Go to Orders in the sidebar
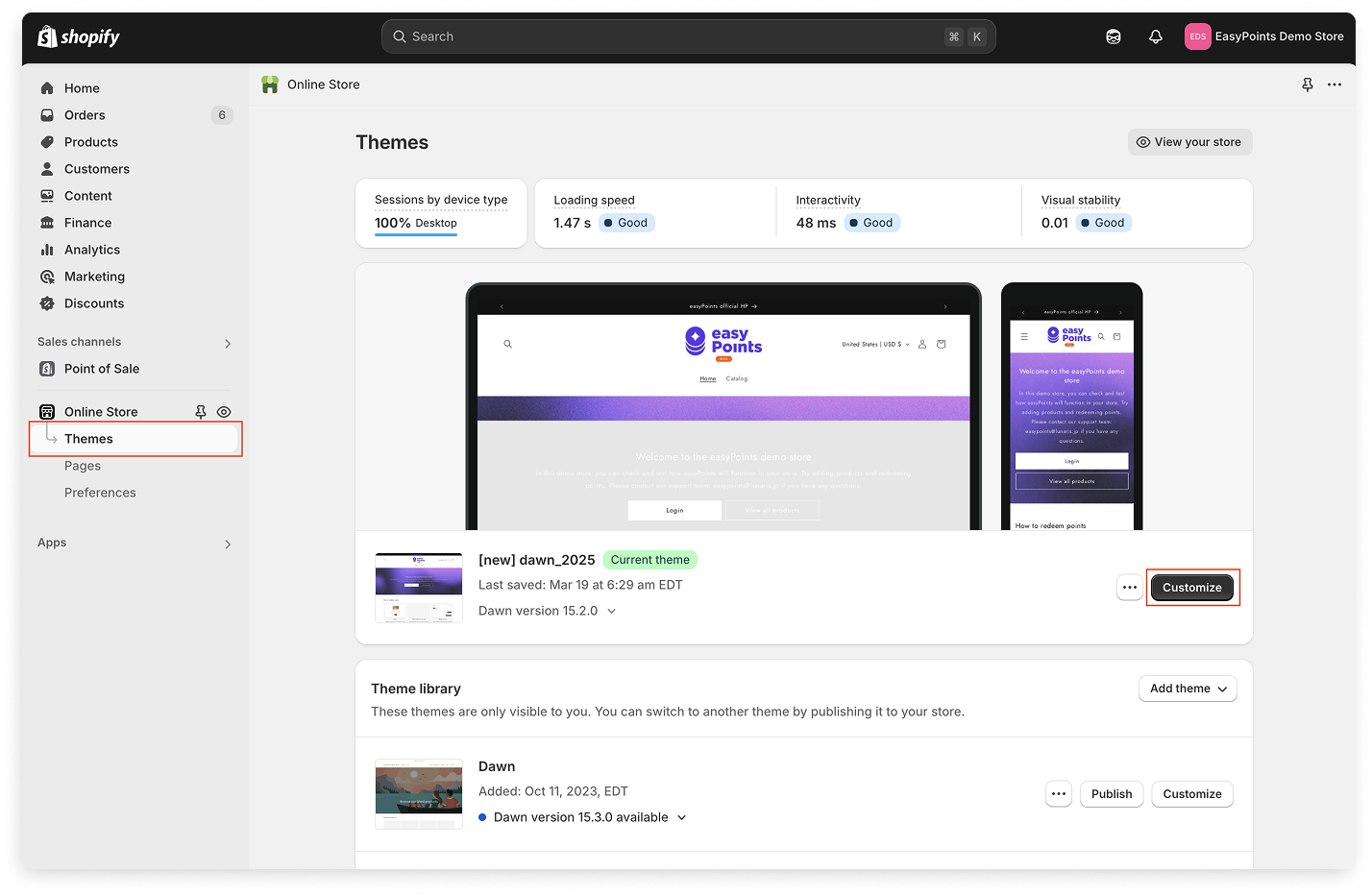This screenshot has width=1372, height=895. (x=85, y=115)
